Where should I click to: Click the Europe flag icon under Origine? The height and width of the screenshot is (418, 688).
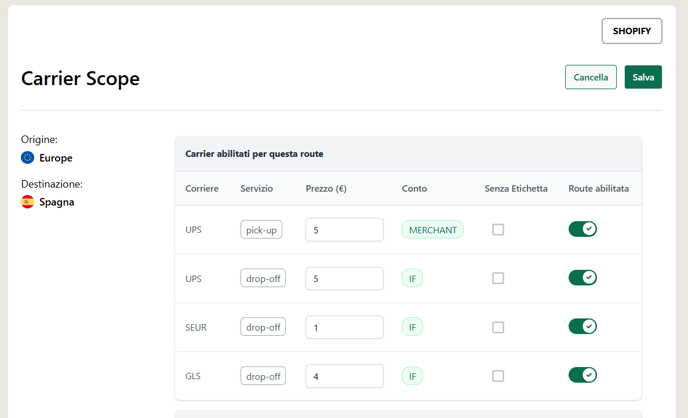pyautogui.click(x=27, y=157)
